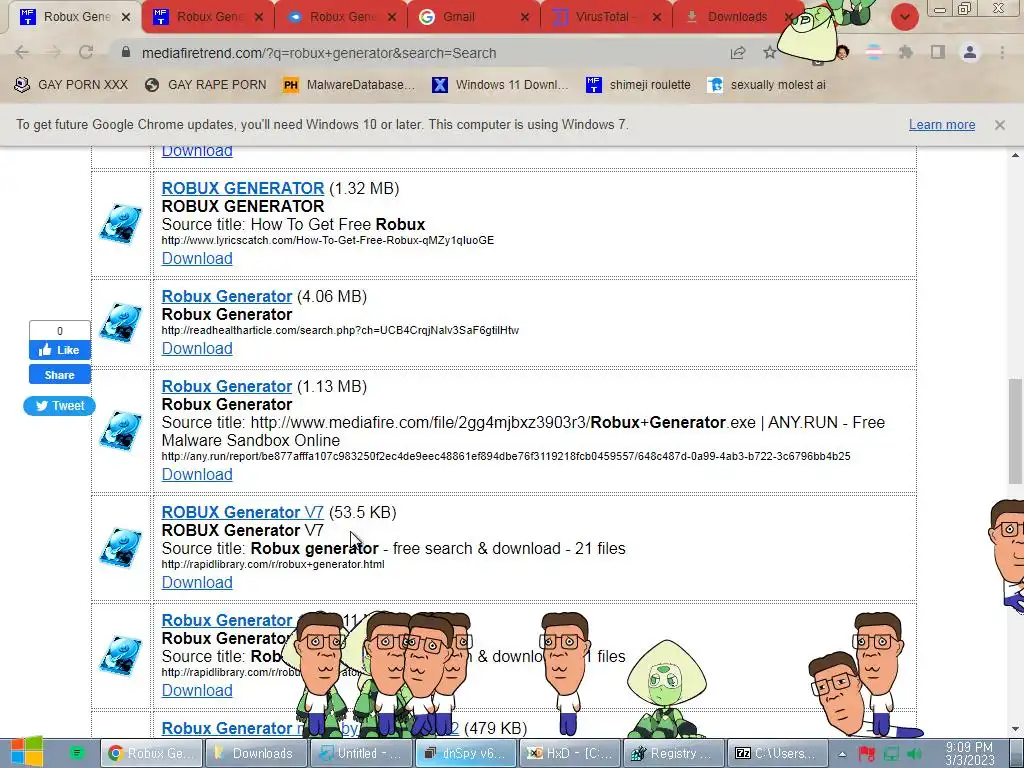Open Robux Generator (1.13 MB) title link

click(227, 387)
